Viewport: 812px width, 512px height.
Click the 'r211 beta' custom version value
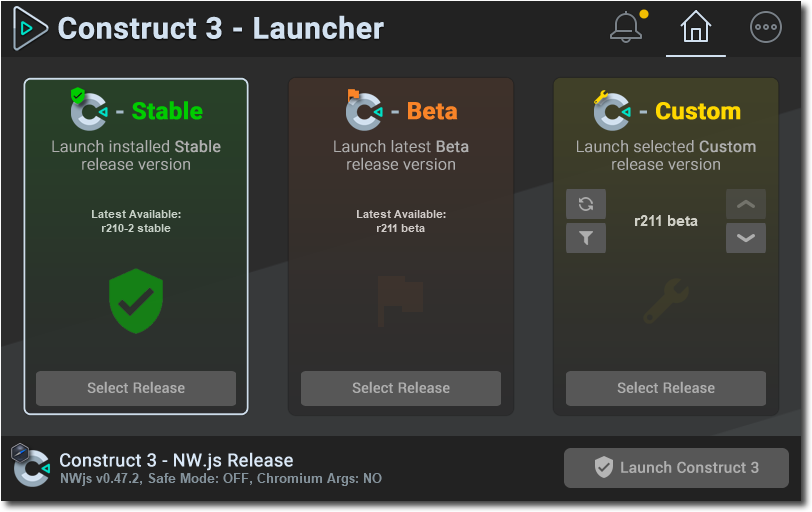(666, 221)
